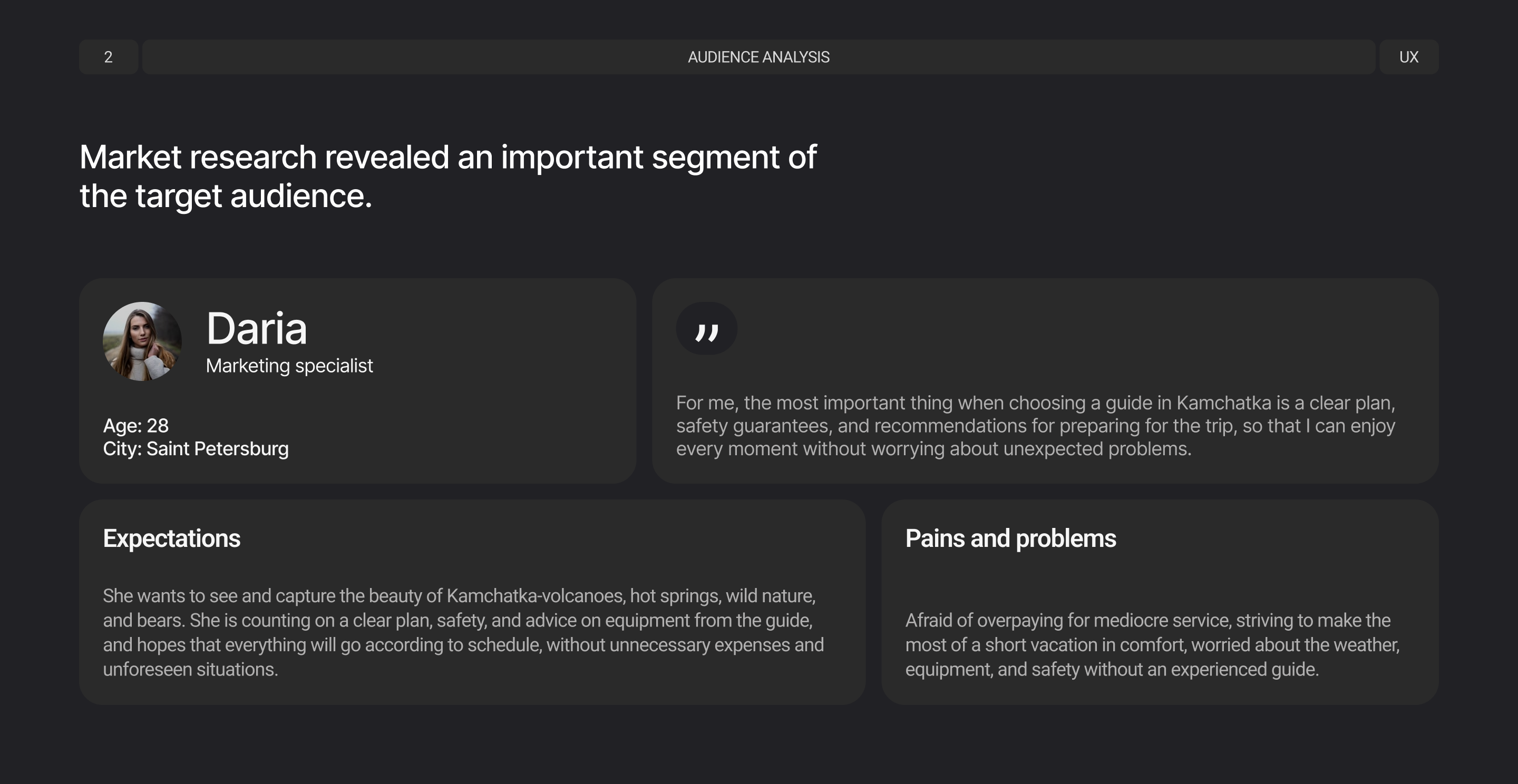Select the UX label badge
The width and height of the screenshot is (1518, 784).
coord(1408,57)
